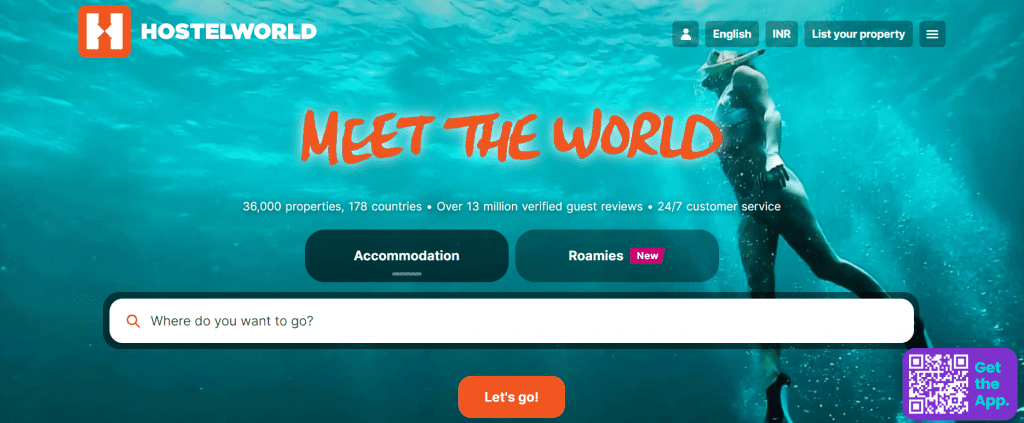
Task: Click the List your property button
Action: [x=859, y=35]
